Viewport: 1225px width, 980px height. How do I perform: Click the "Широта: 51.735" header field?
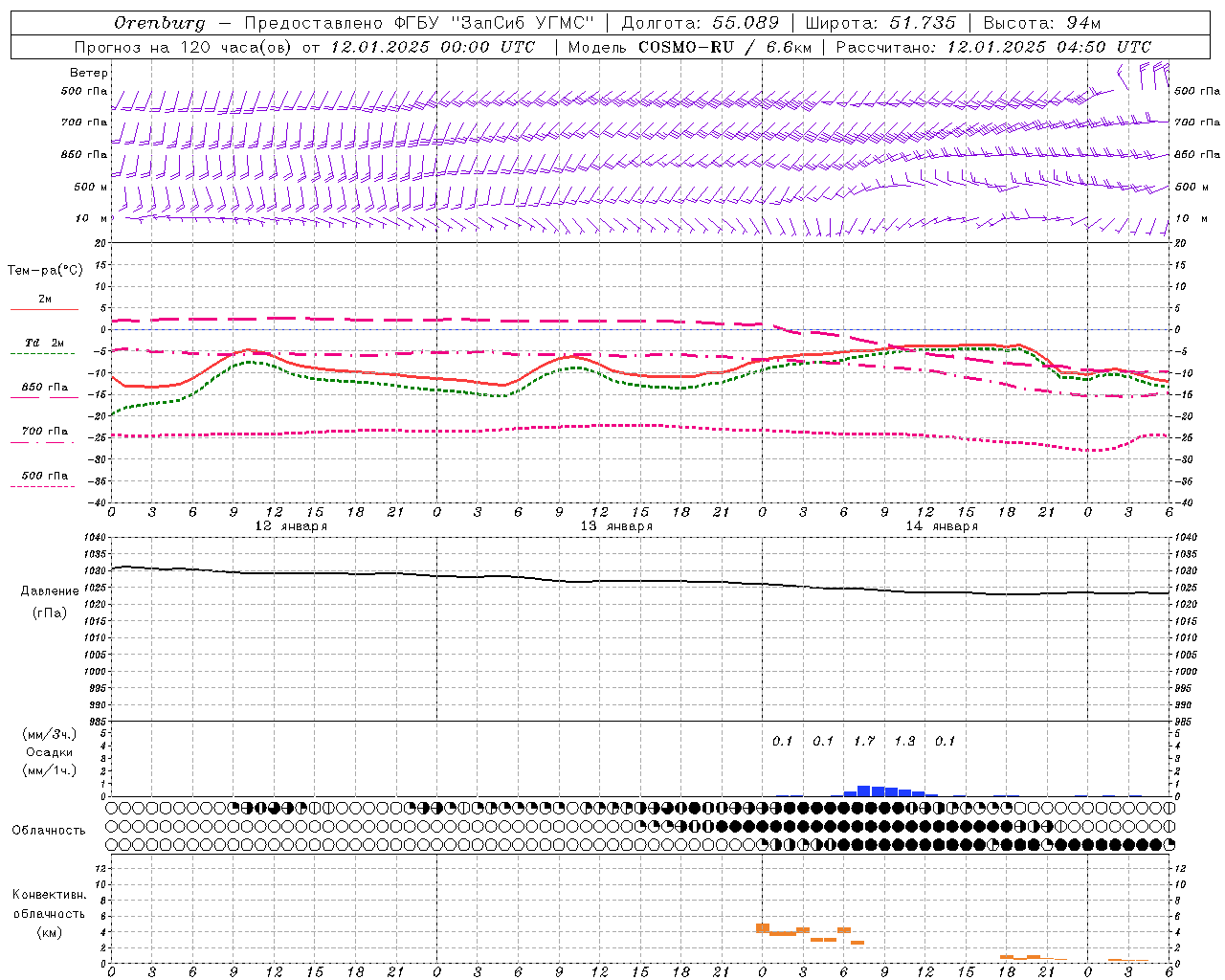point(880,23)
